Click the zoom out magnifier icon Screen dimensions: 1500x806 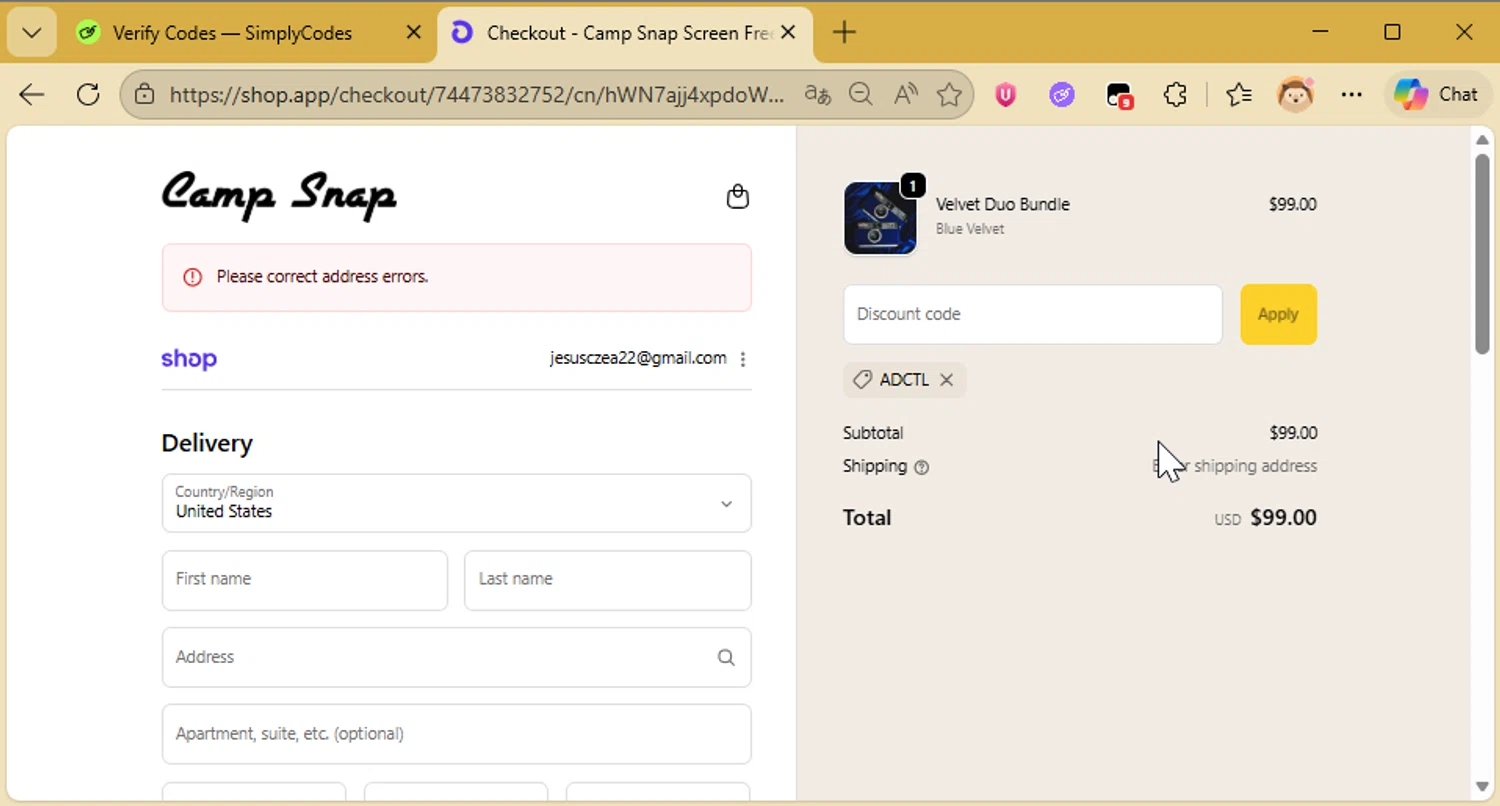[x=860, y=94]
